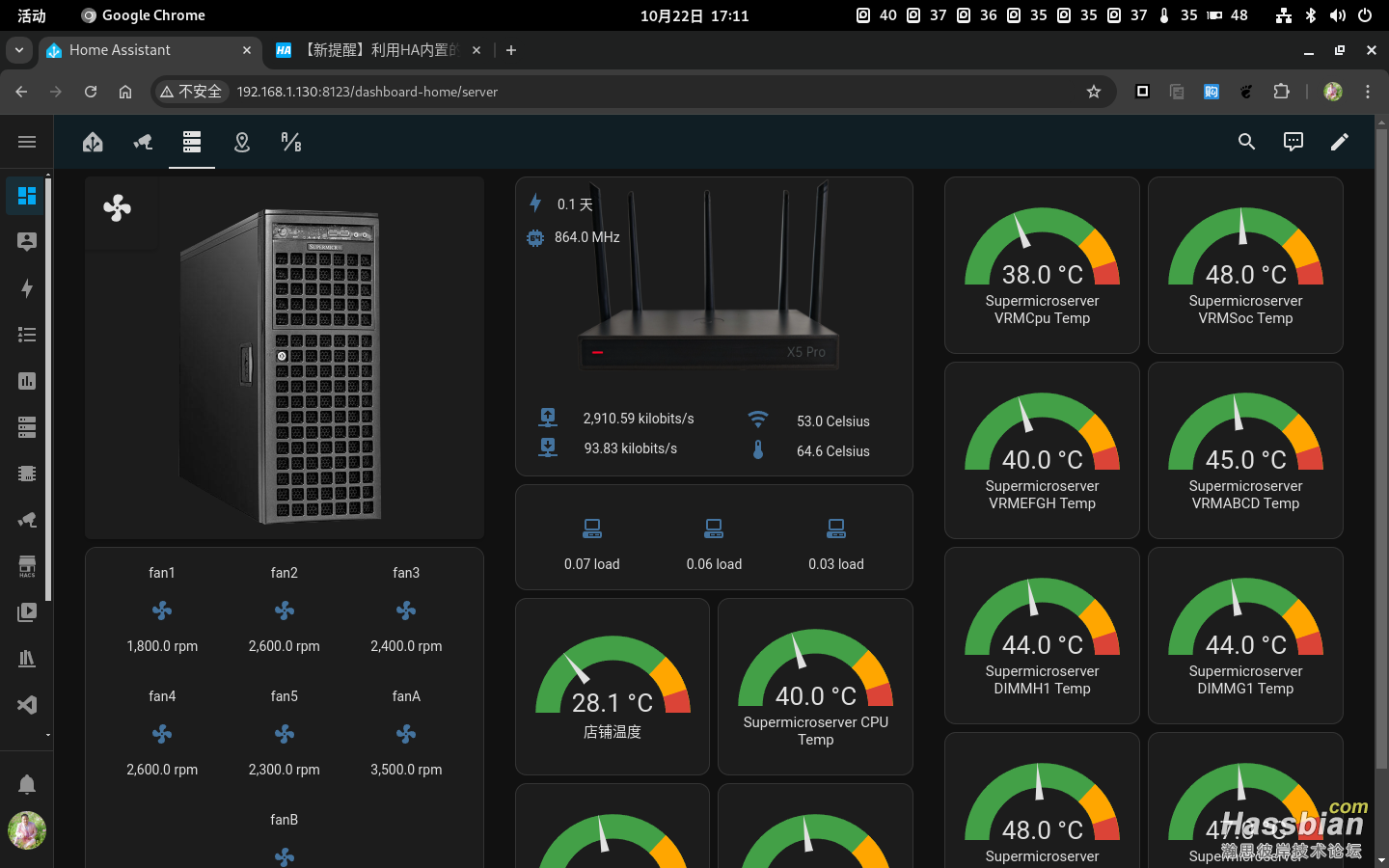Screen dimensions: 1389x868
Task: Switch to the camera view tab
Action: click(x=143, y=143)
